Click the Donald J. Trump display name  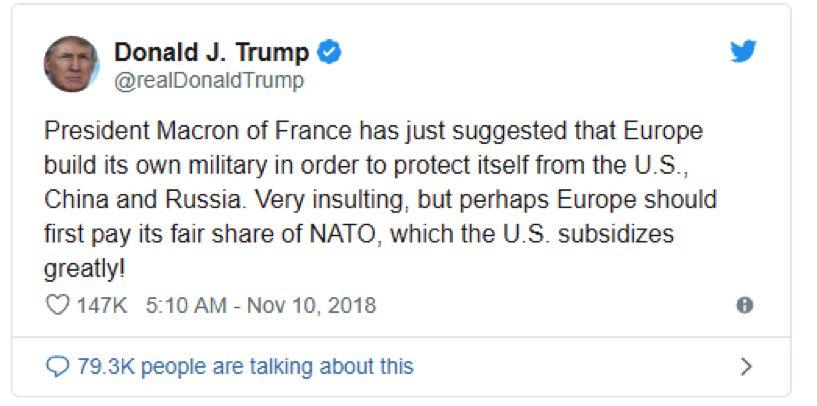pyautogui.click(x=212, y=52)
